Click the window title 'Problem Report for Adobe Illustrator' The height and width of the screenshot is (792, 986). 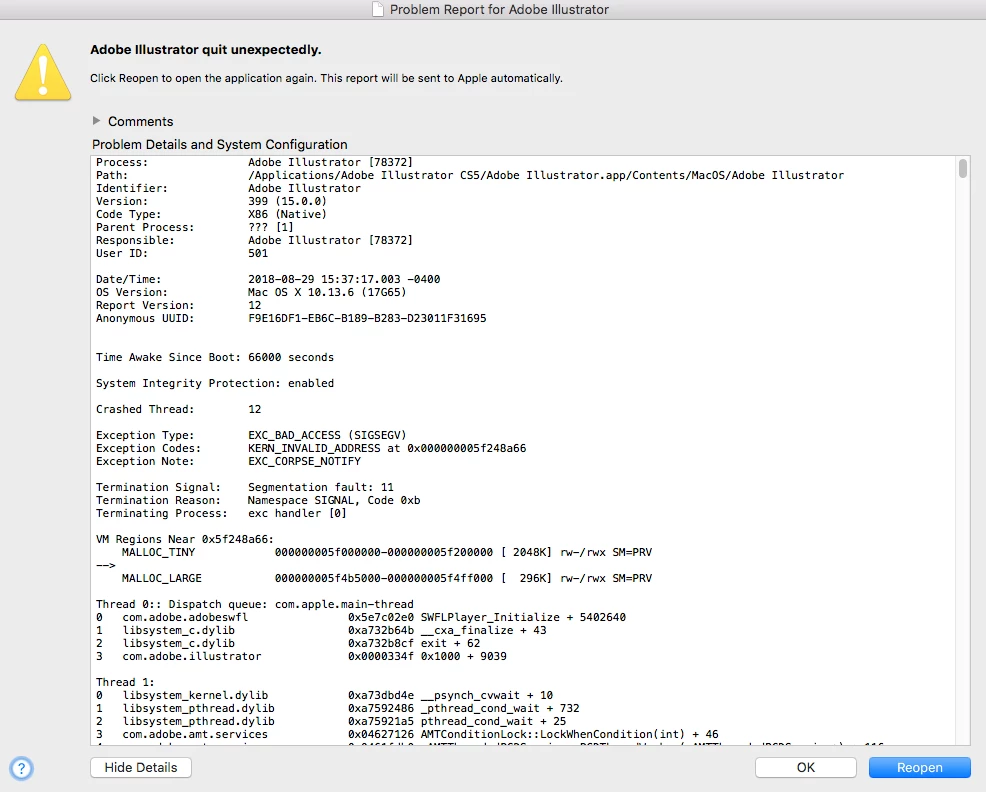[499, 9]
